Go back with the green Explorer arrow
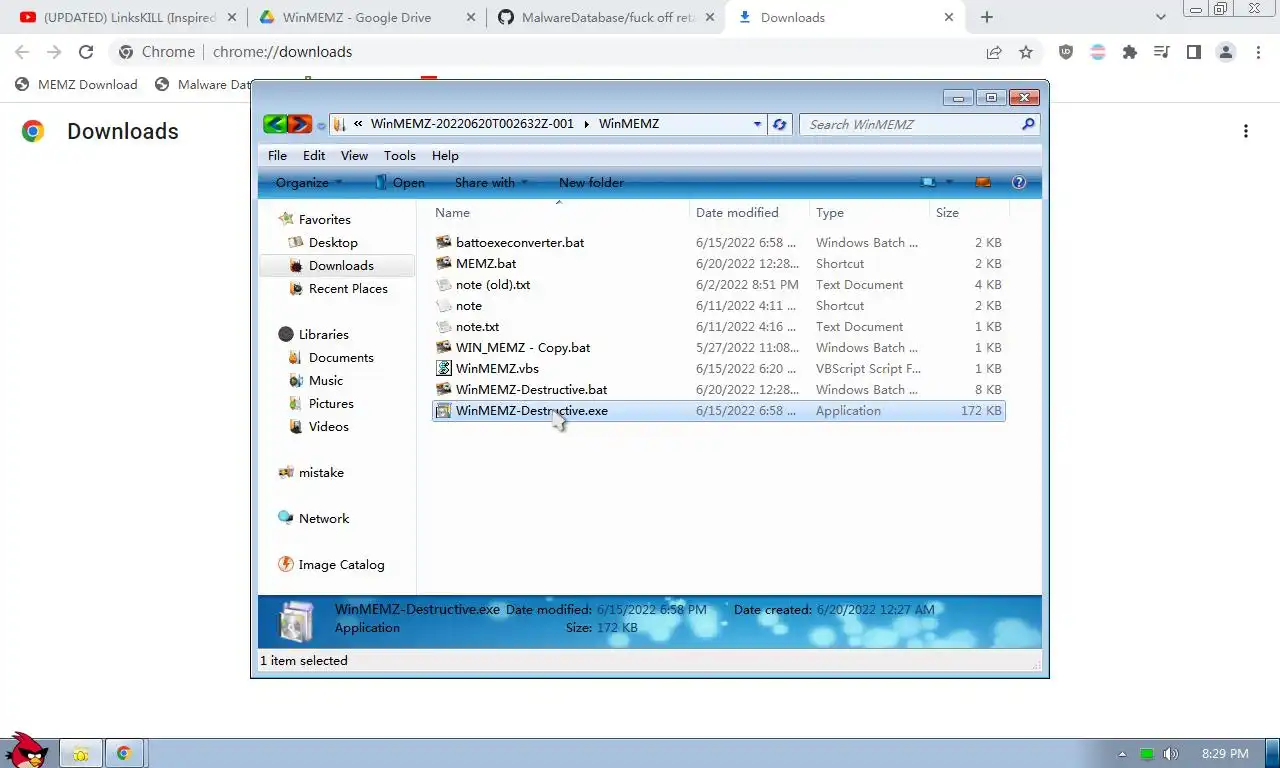This screenshot has width=1280, height=768. (x=275, y=124)
